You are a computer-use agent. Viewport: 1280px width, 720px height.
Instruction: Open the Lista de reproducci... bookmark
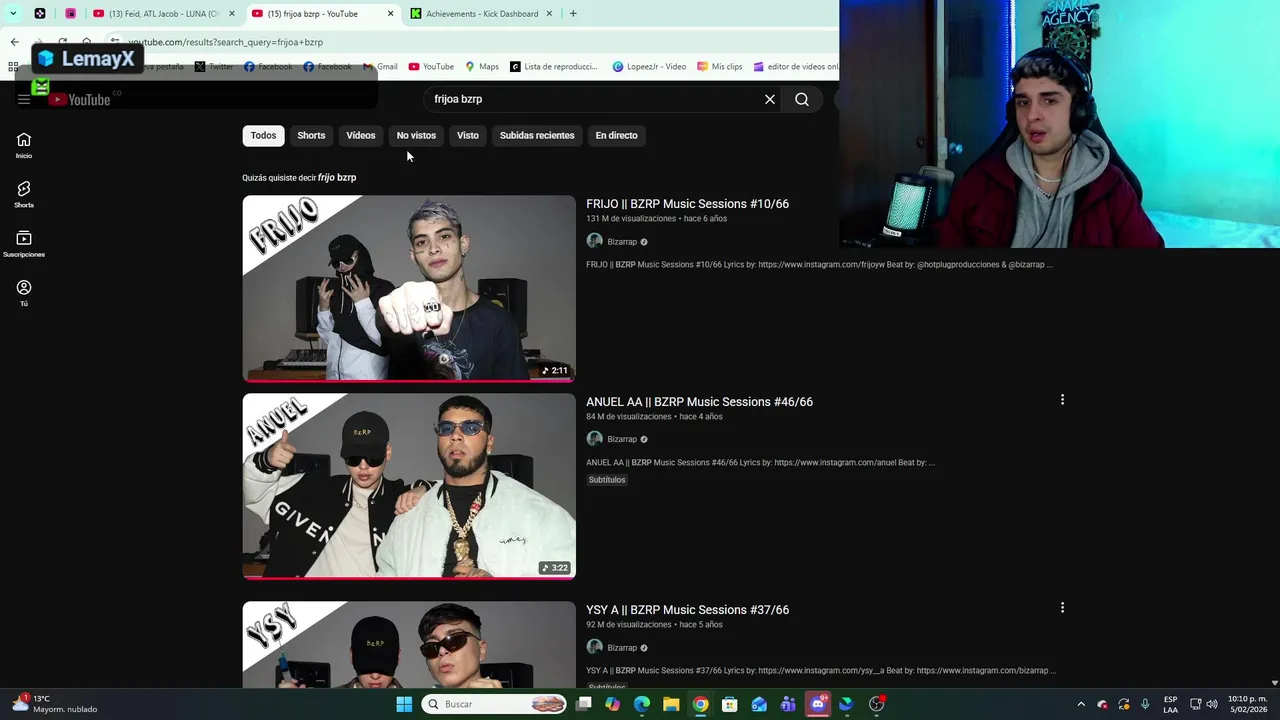click(x=553, y=67)
